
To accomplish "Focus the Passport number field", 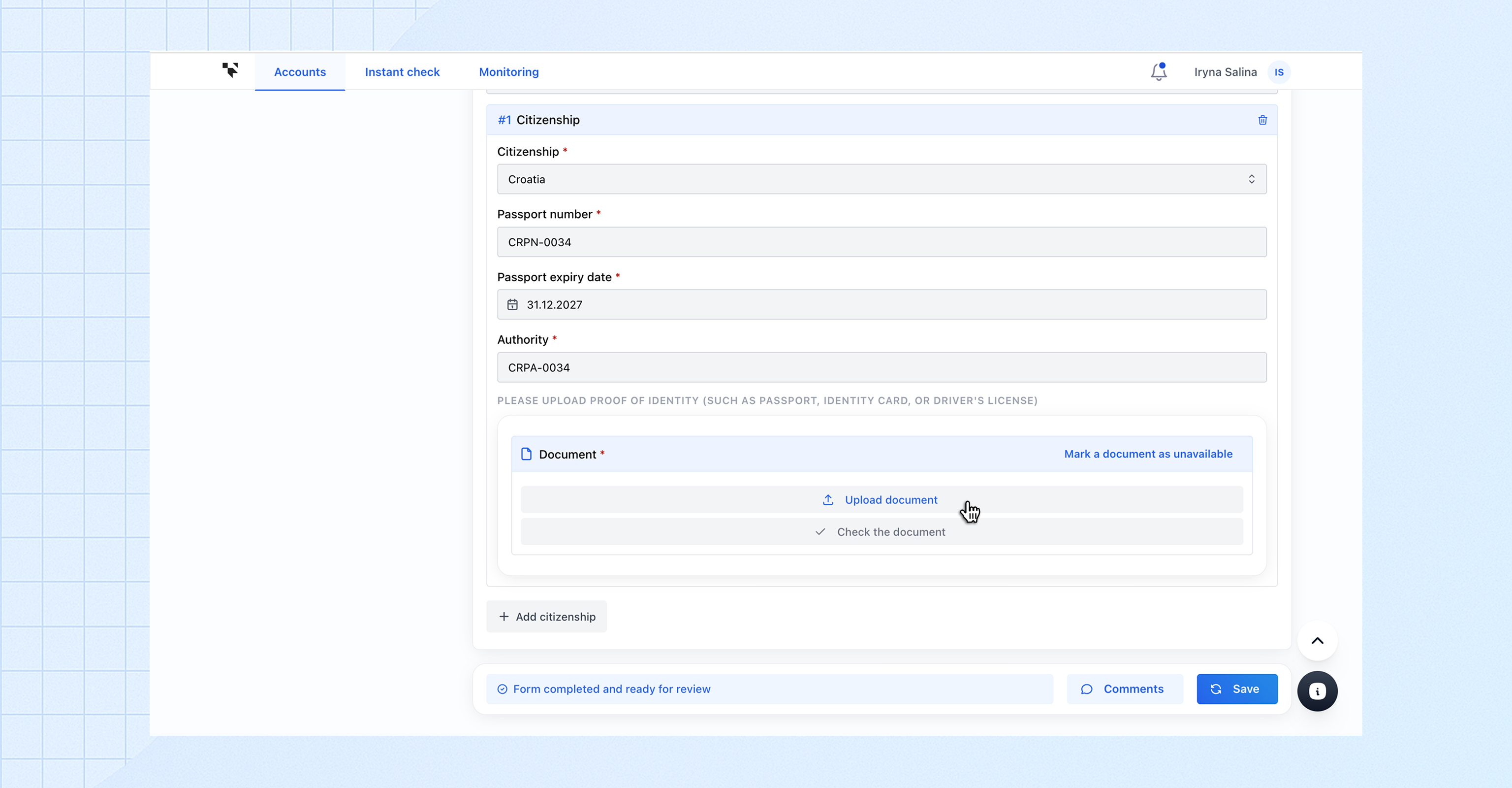I will pyautogui.click(x=881, y=242).
